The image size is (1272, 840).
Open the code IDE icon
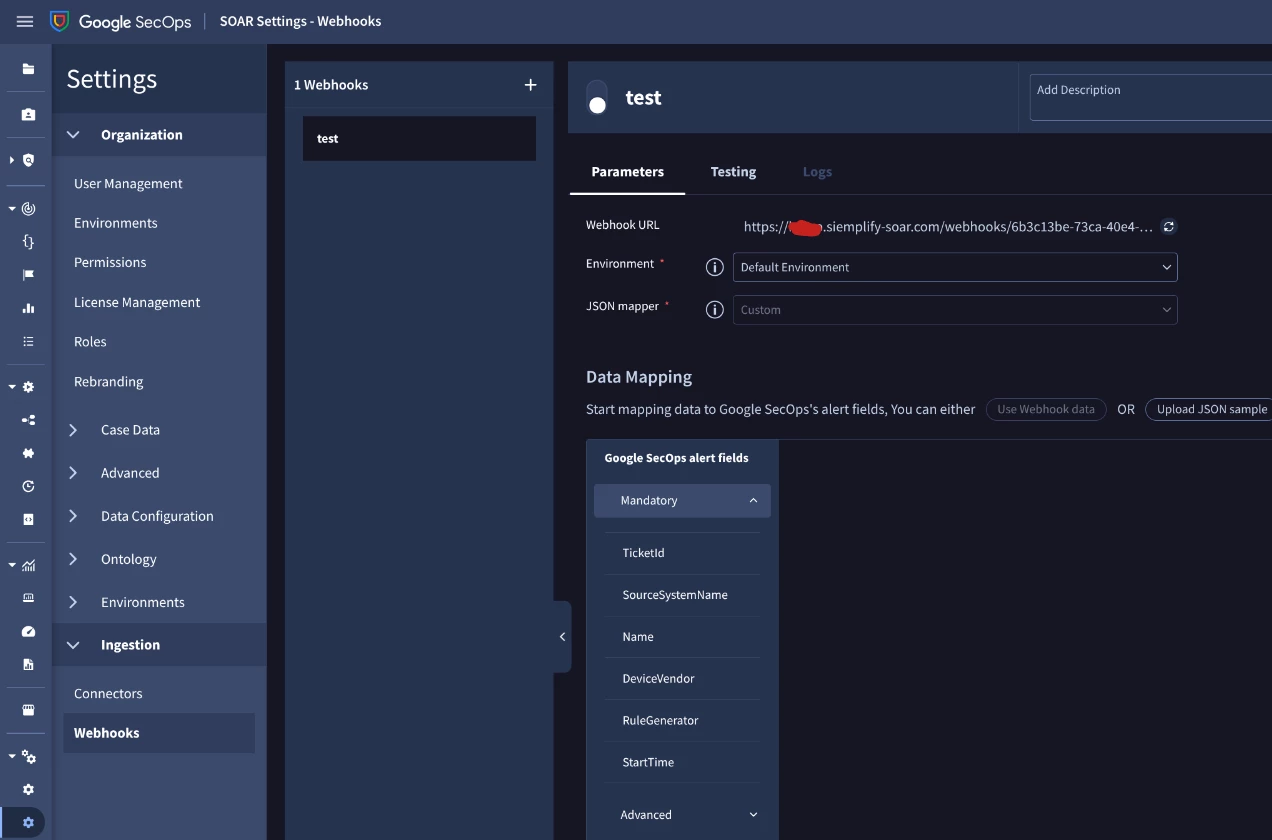pos(28,519)
